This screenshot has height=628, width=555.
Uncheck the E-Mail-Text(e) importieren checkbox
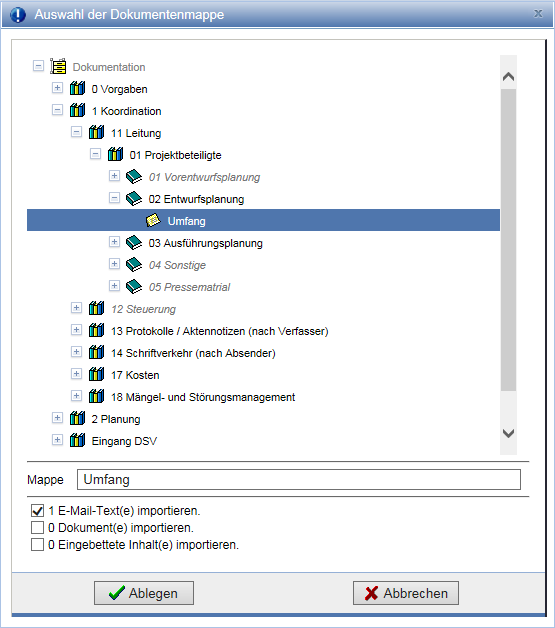tap(37, 511)
